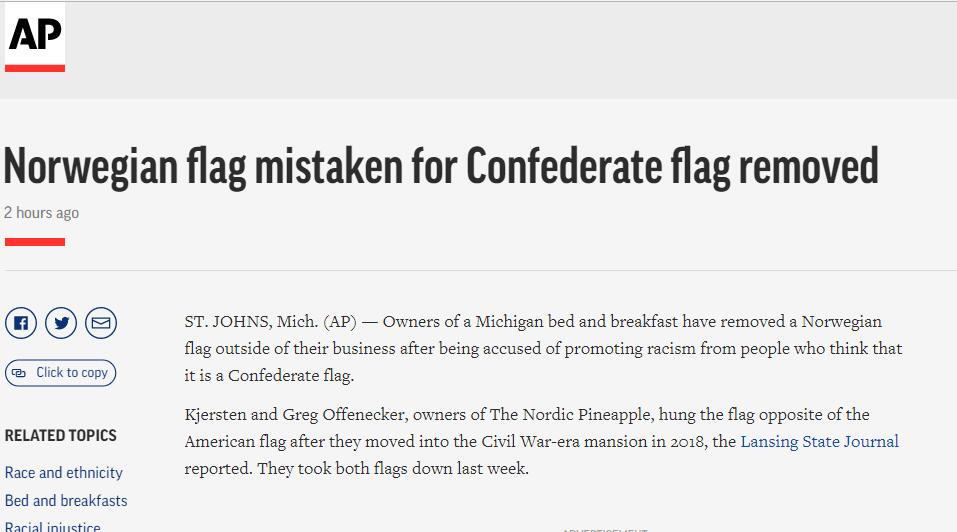Open the Race and ethnicity topic
Viewport: 957px width, 532px height.
(x=63, y=472)
